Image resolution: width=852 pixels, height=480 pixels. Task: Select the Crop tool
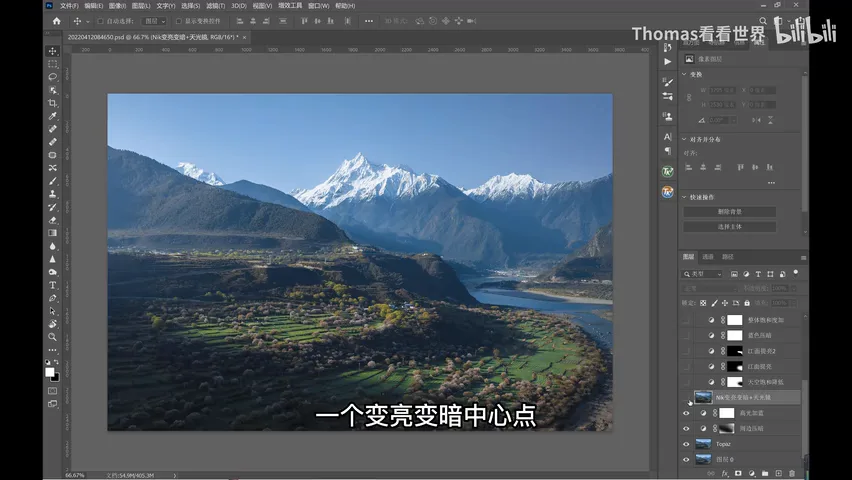(53, 103)
